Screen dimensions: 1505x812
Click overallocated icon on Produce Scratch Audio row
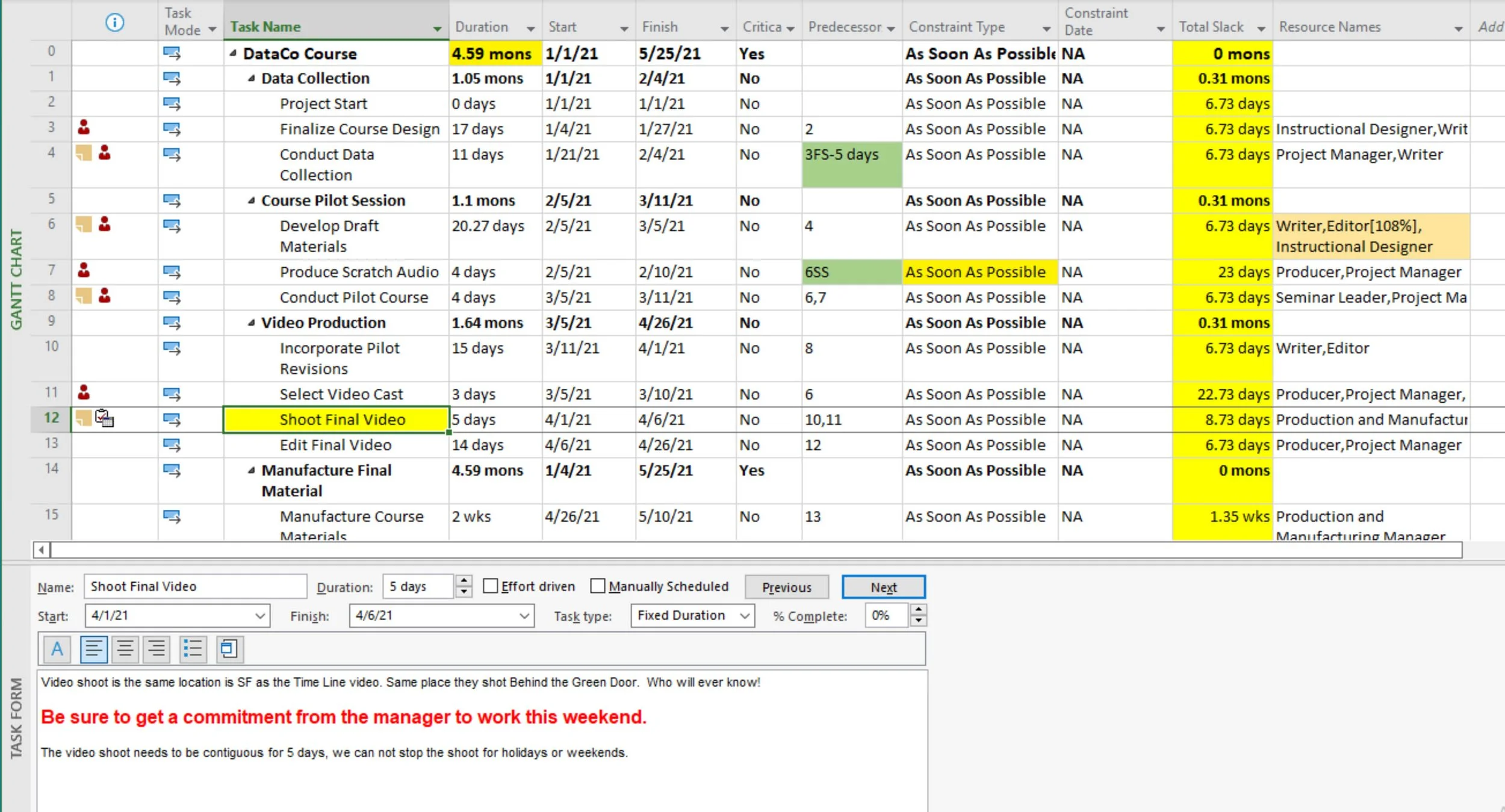pyautogui.click(x=84, y=270)
